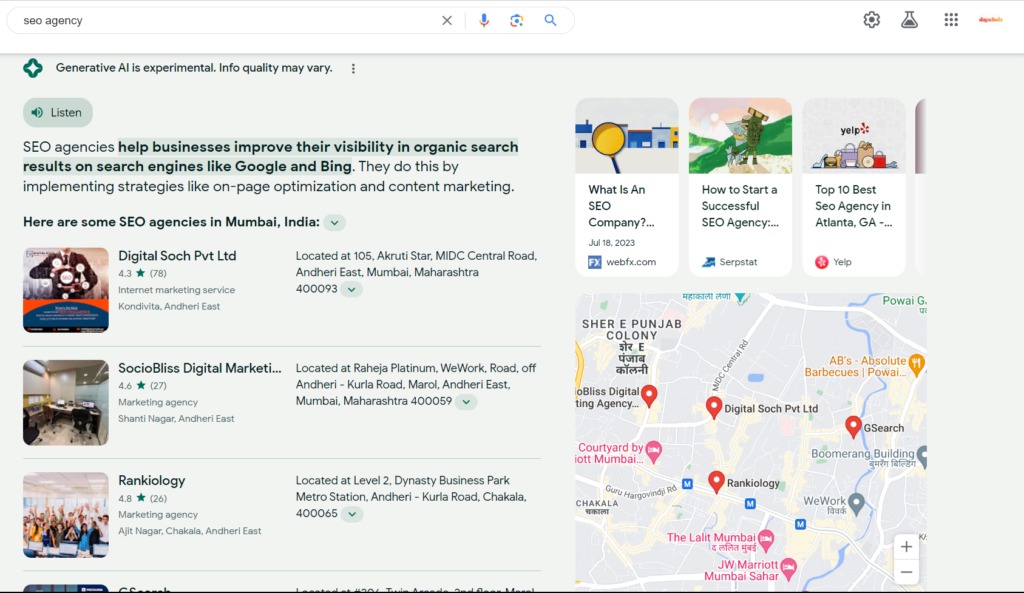Open Serpstat 'How to Start' card

[x=740, y=187]
